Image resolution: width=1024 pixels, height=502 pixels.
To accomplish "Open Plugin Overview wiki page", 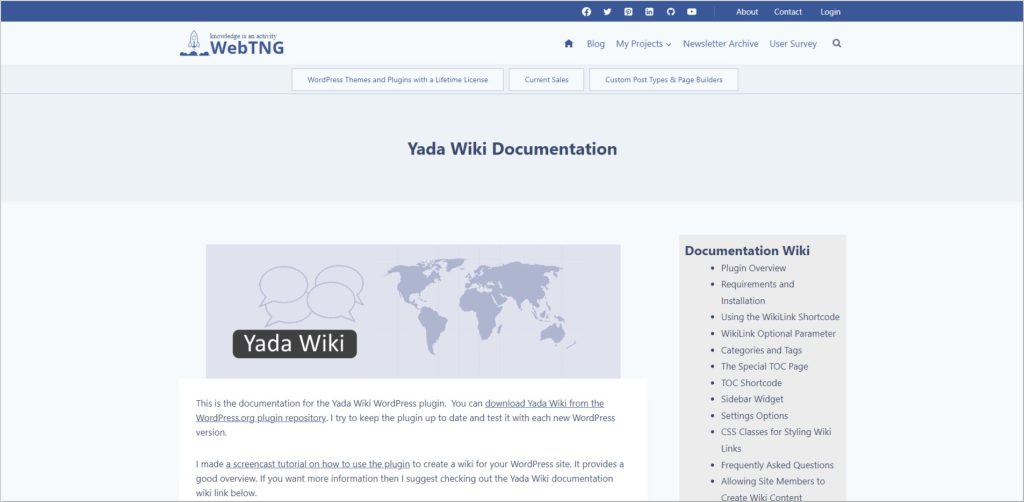I will (x=754, y=268).
